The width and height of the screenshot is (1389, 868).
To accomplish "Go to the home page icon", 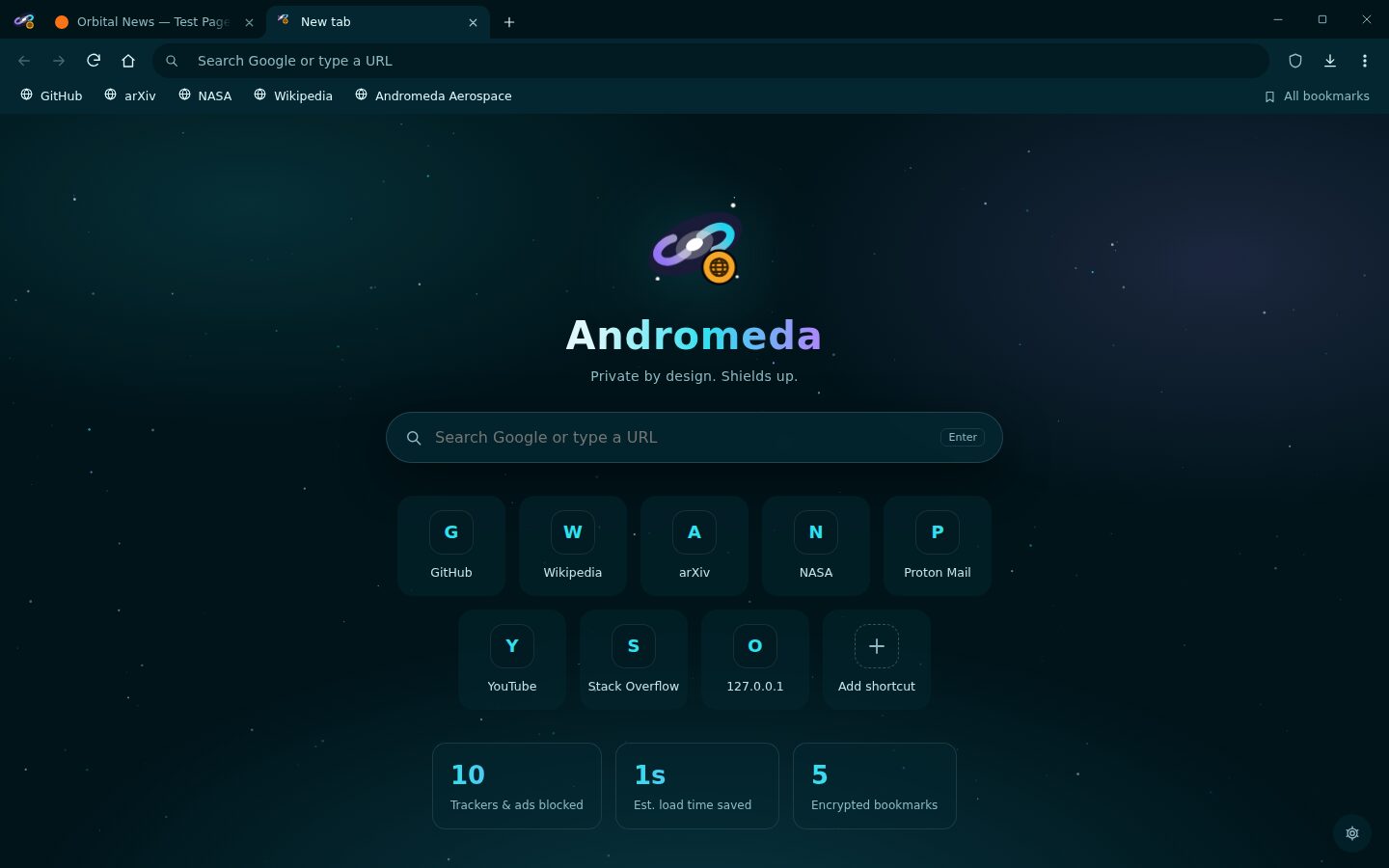I will pyautogui.click(x=128, y=61).
